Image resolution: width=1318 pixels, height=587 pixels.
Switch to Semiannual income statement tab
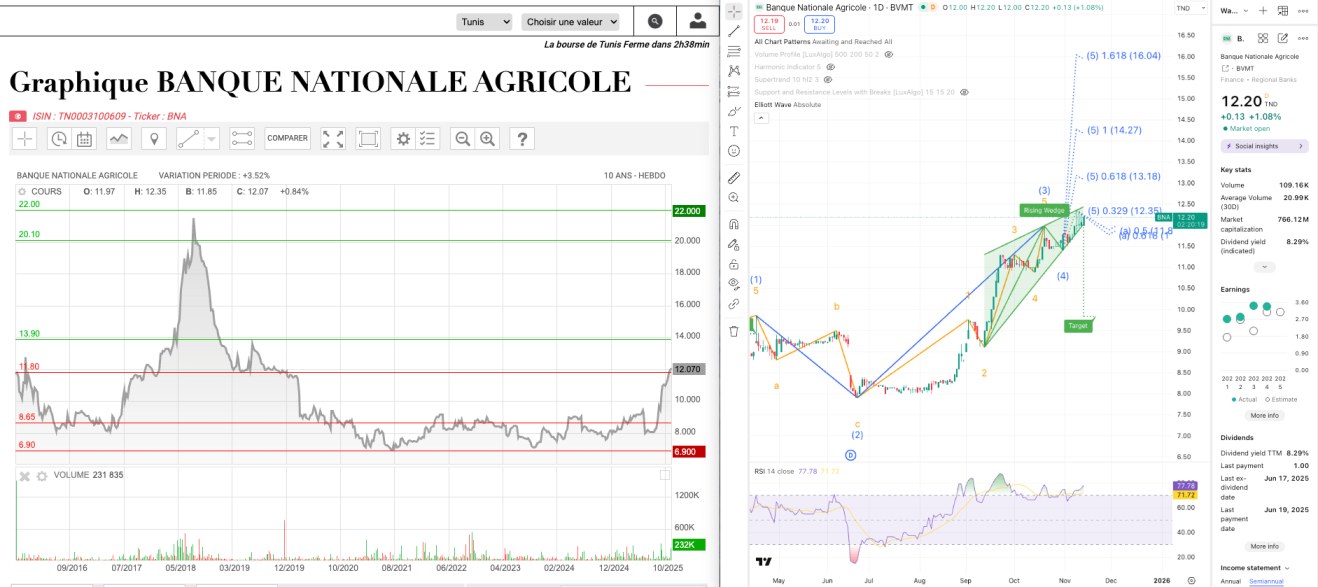tap(1265, 581)
